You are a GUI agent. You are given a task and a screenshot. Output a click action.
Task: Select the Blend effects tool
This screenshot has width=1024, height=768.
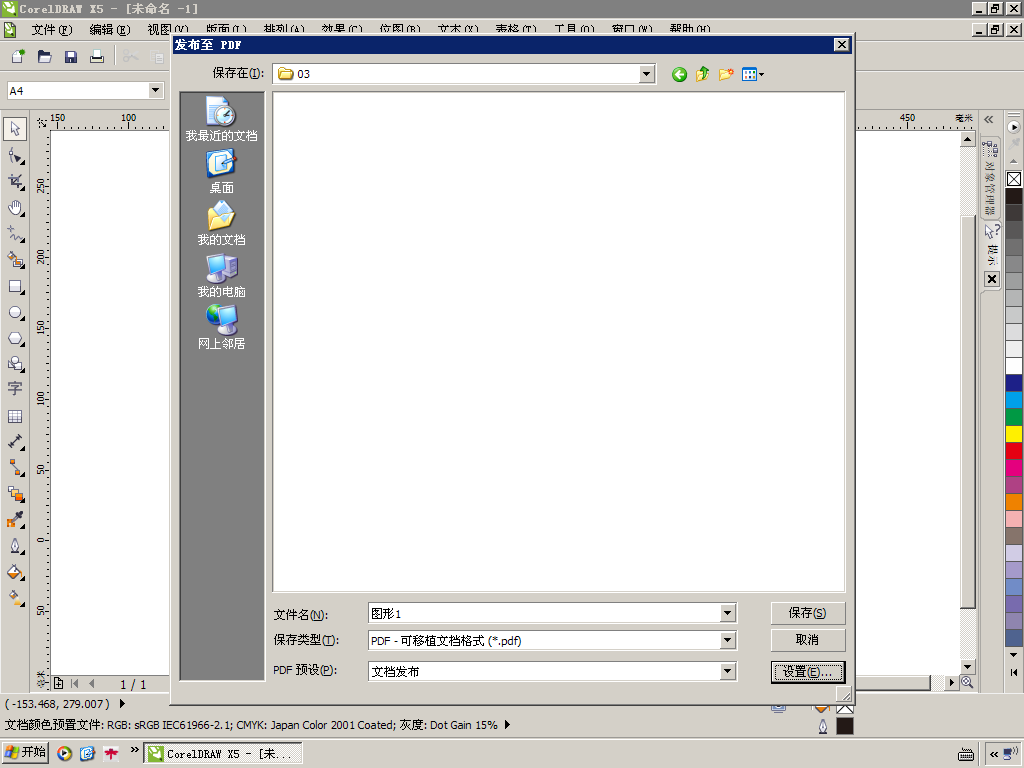coord(15,494)
